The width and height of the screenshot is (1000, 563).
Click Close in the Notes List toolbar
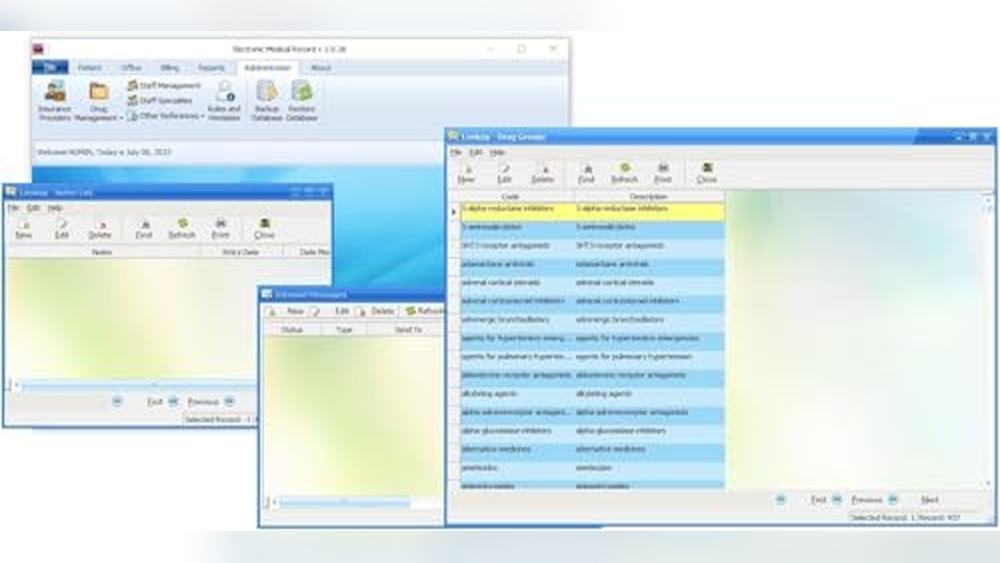(x=264, y=228)
